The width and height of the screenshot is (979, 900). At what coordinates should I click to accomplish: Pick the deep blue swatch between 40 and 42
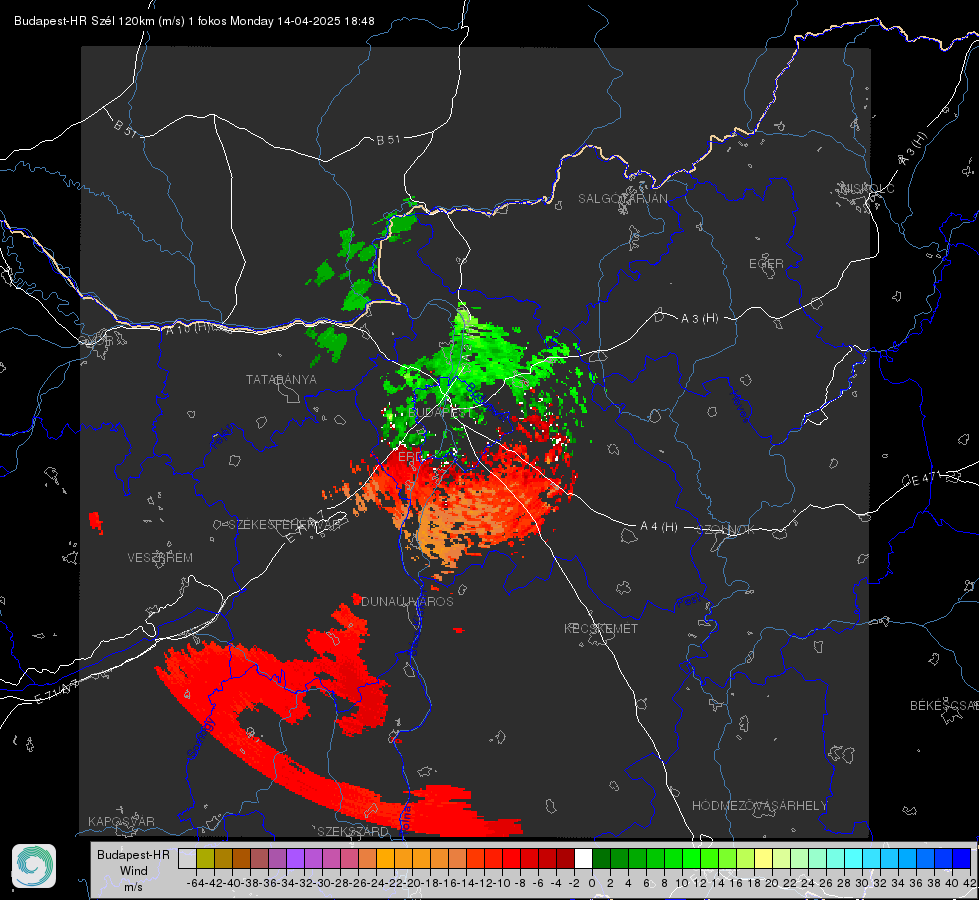point(961,858)
